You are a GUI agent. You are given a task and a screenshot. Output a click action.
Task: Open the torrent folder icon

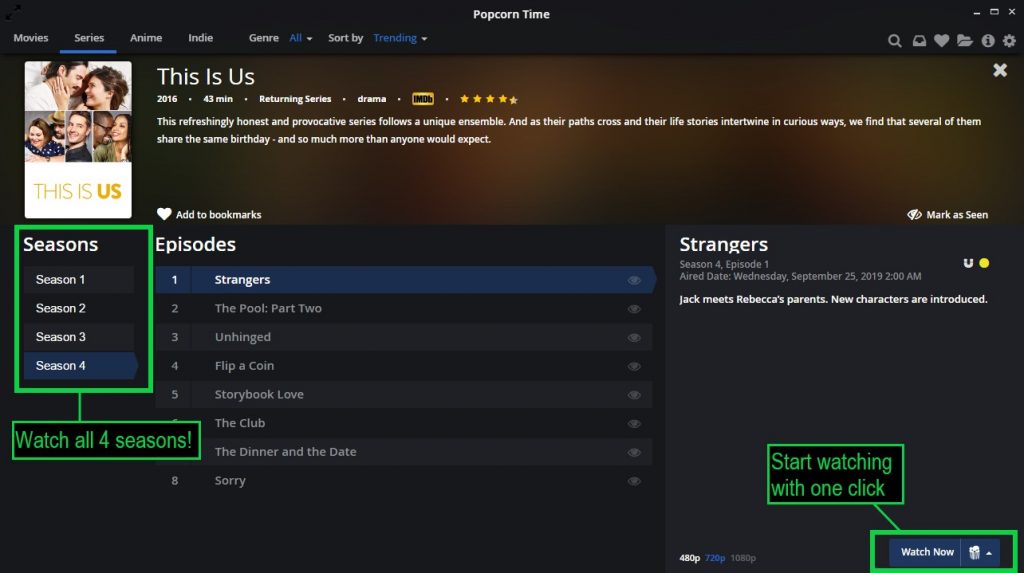pos(965,41)
